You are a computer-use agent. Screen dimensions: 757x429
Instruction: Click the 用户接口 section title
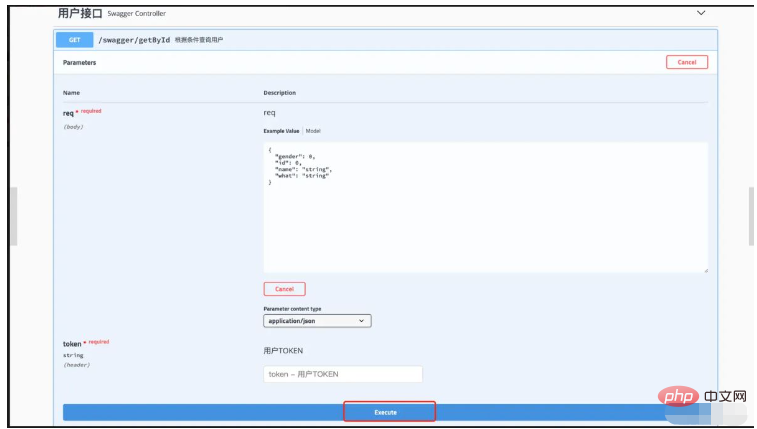[80, 13]
